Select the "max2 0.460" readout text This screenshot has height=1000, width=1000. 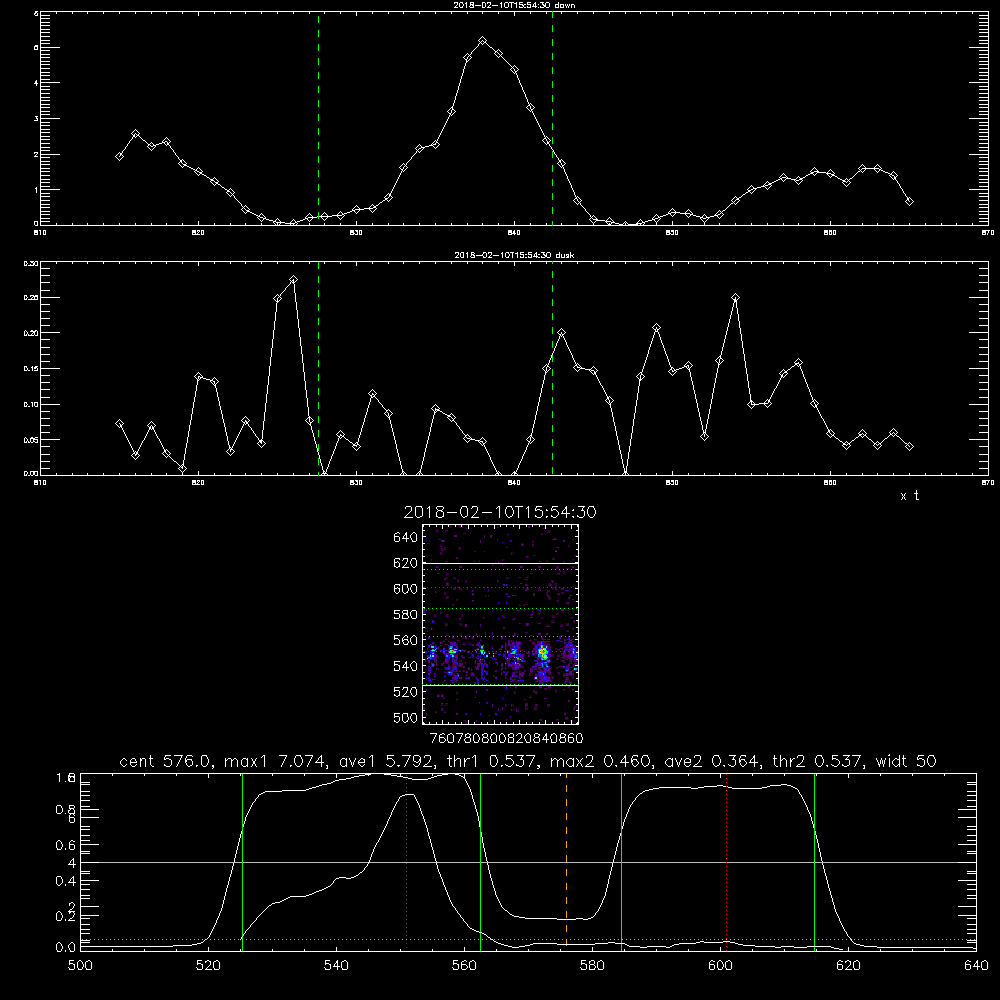[601, 761]
